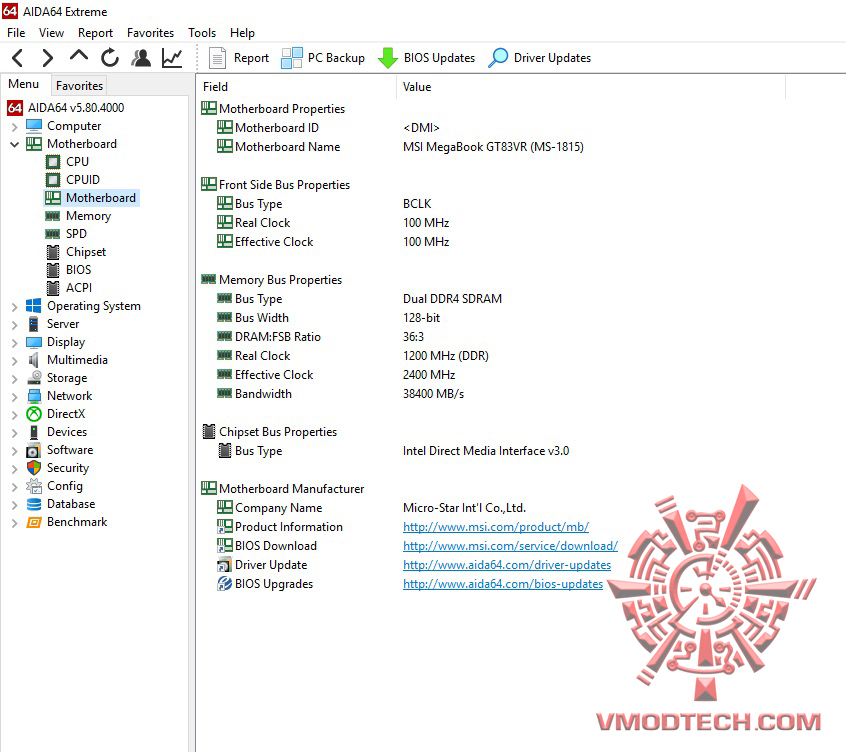Expand the Computer tree node

point(15,127)
